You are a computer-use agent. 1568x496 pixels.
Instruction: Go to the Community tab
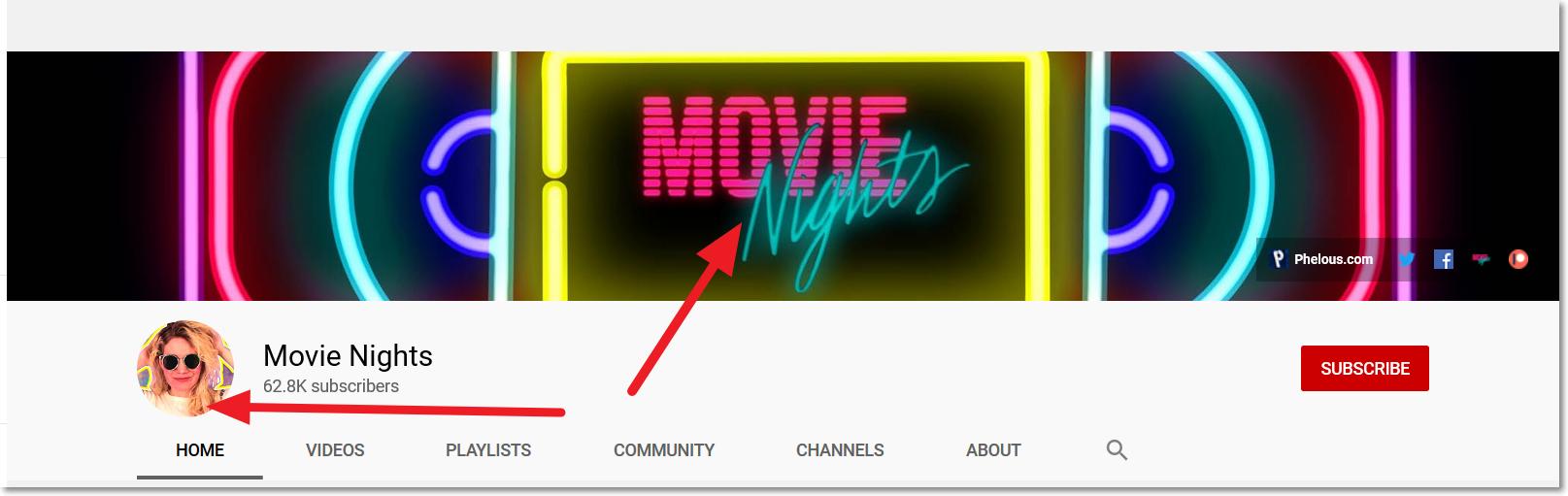click(664, 450)
